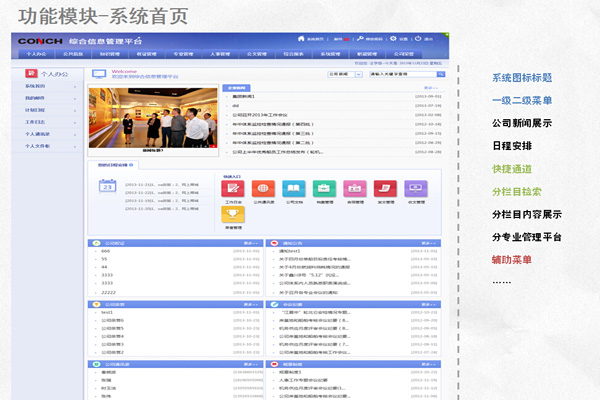Open notice entry 通知test1

pos(290,251)
